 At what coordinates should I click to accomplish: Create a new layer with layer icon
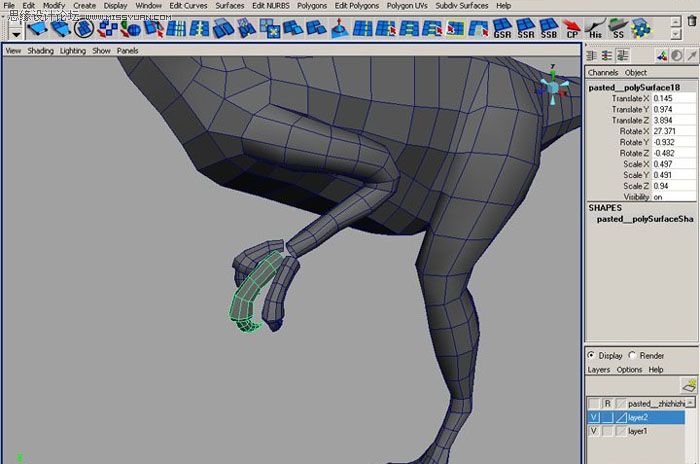coord(688,385)
